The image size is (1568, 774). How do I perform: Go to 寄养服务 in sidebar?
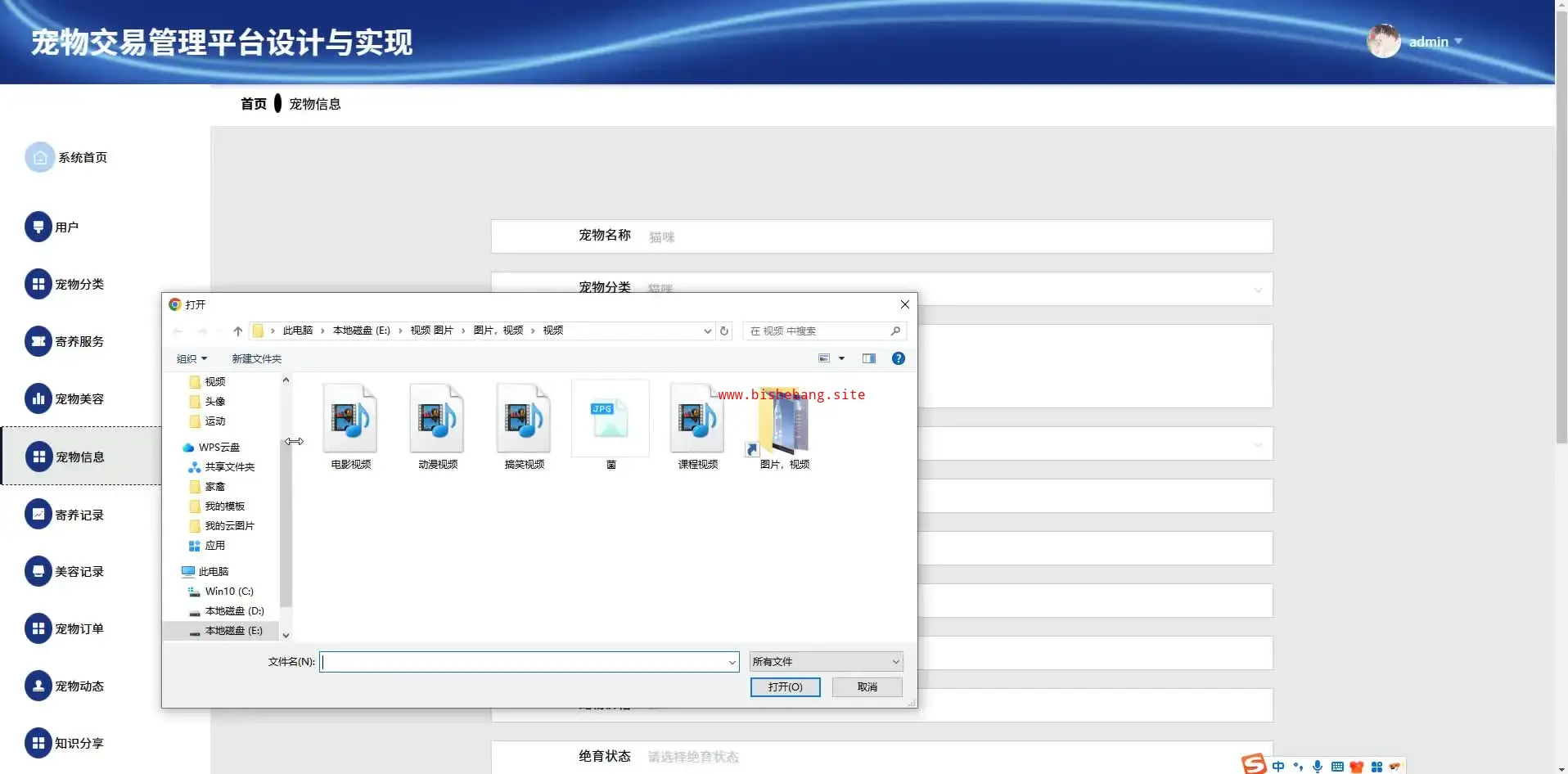coord(79,342)
